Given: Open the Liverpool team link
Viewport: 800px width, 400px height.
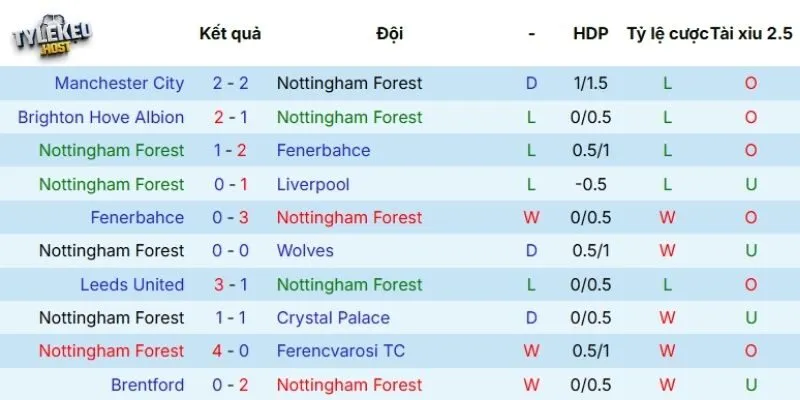Looking at the screenshot, I should [313, 184].
